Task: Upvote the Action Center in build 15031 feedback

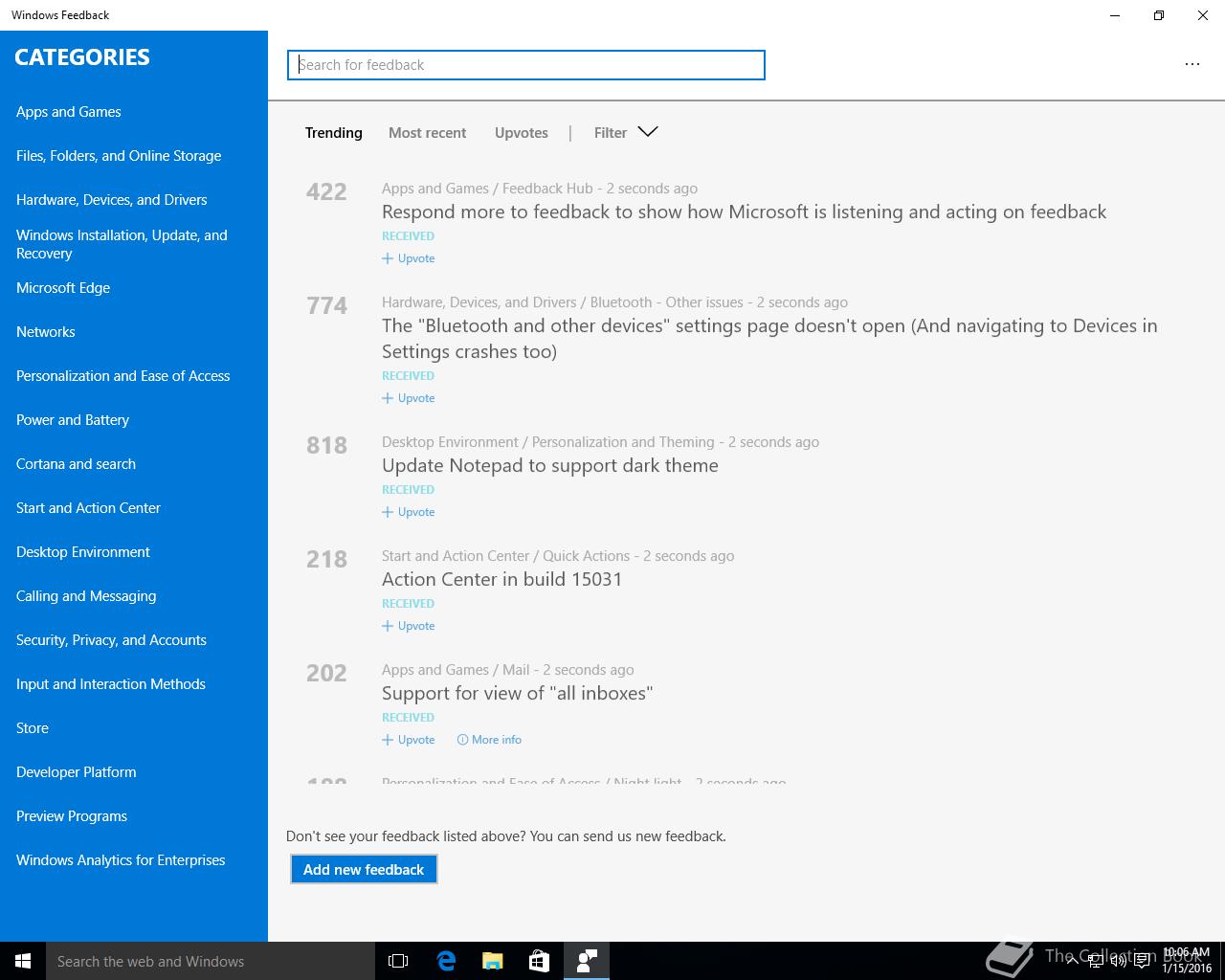Action: pyautogui.click(x=409, y=626)
